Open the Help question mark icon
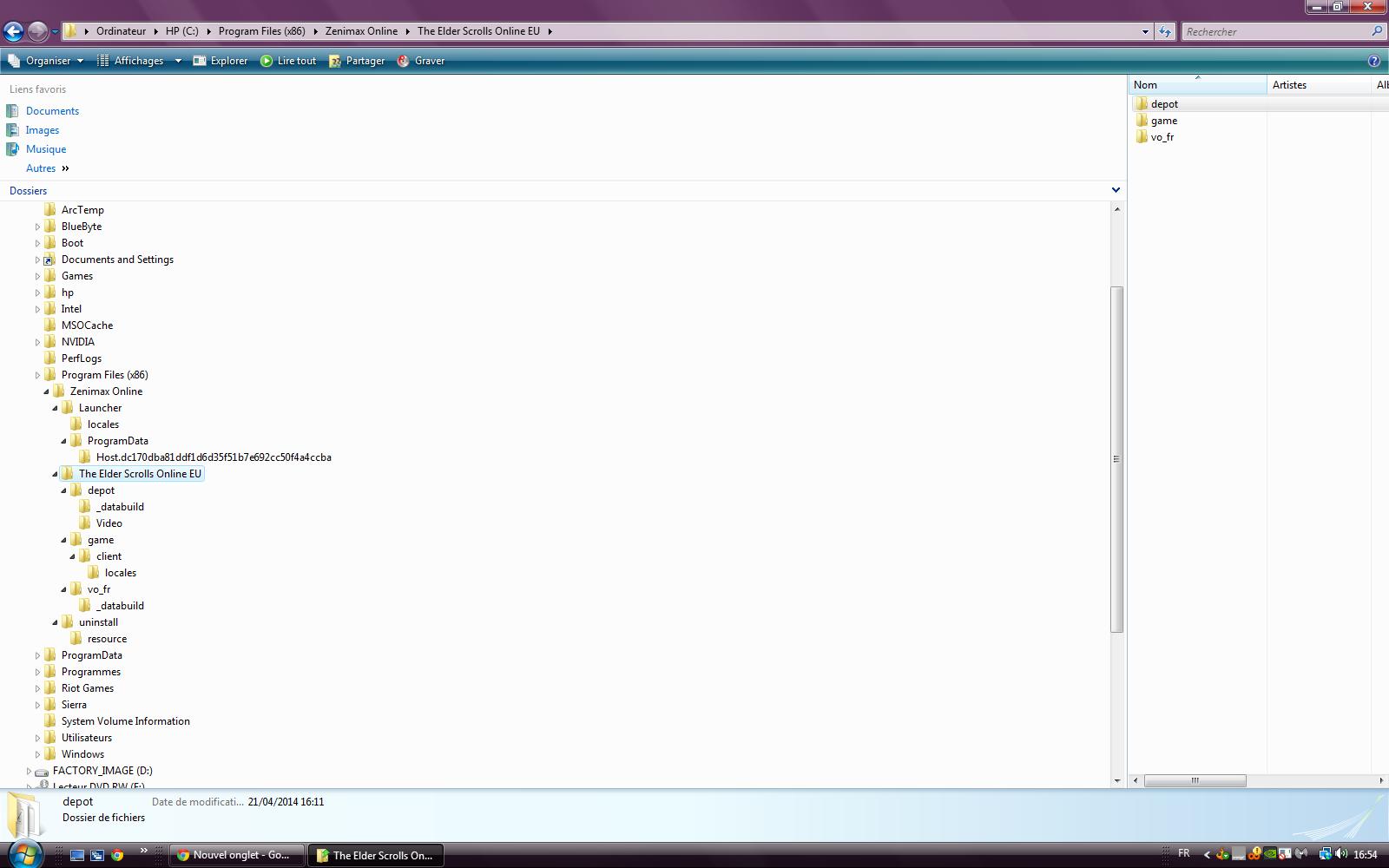This screenshot has height=868, width=1389. click(1374, 61)
